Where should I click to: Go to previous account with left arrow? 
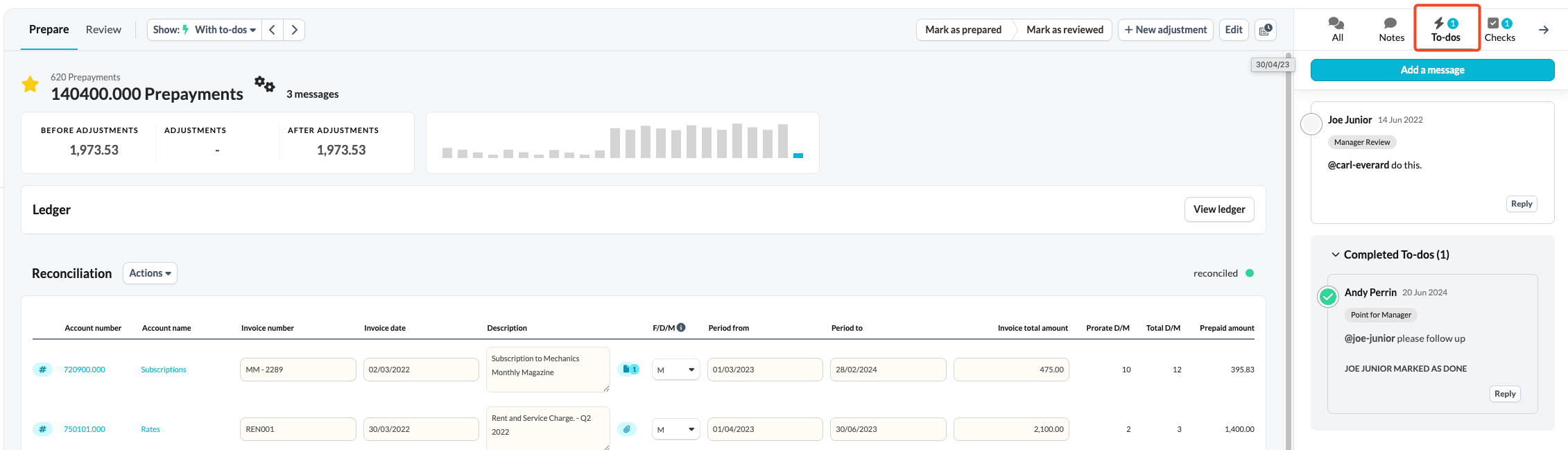point(273,30)
